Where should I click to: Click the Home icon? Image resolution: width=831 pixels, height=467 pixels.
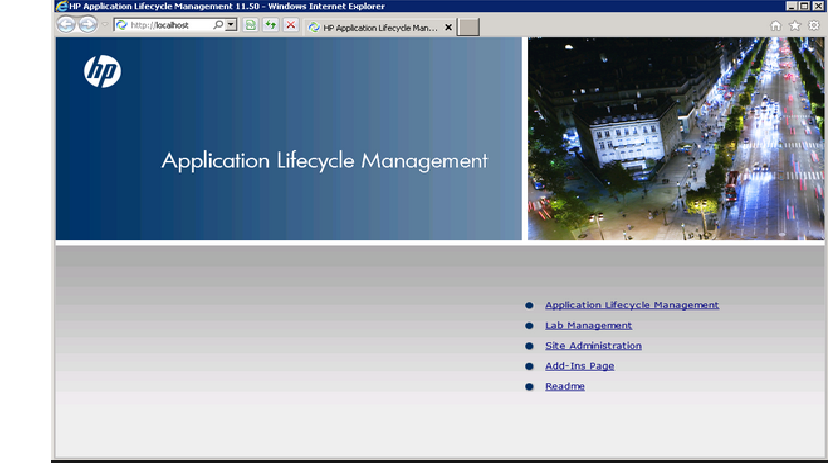775,26
